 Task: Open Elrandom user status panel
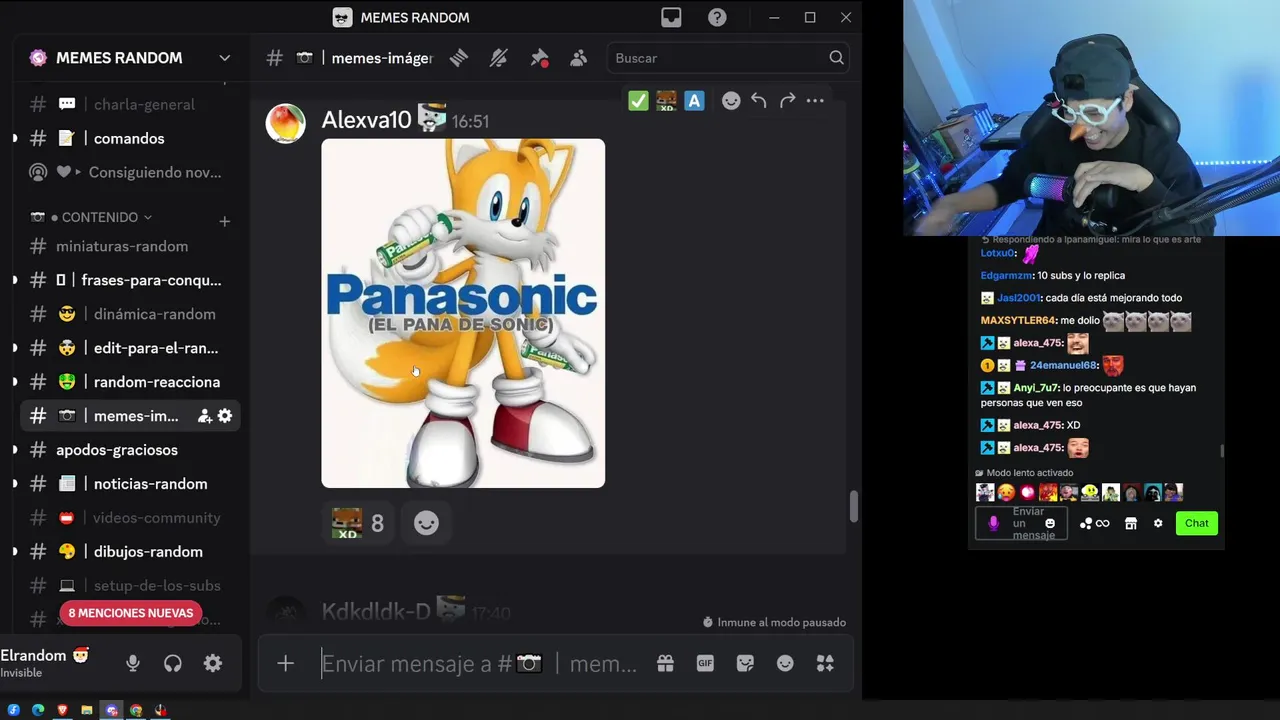coord(45,663)
